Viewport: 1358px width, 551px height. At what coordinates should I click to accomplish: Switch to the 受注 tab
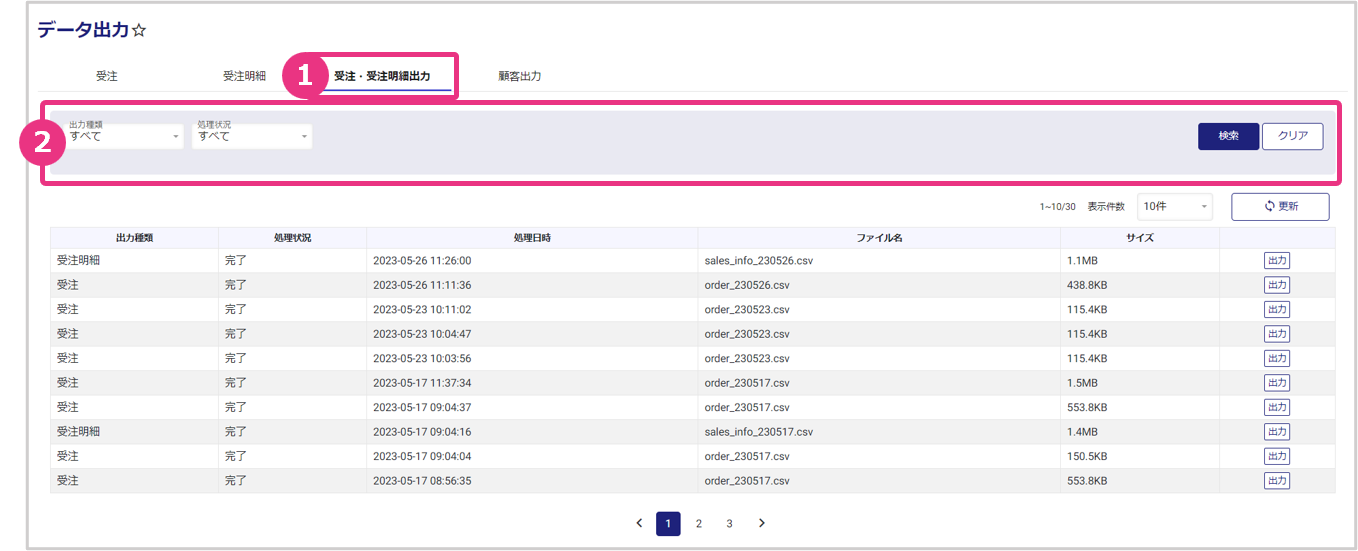pos(106,76)
